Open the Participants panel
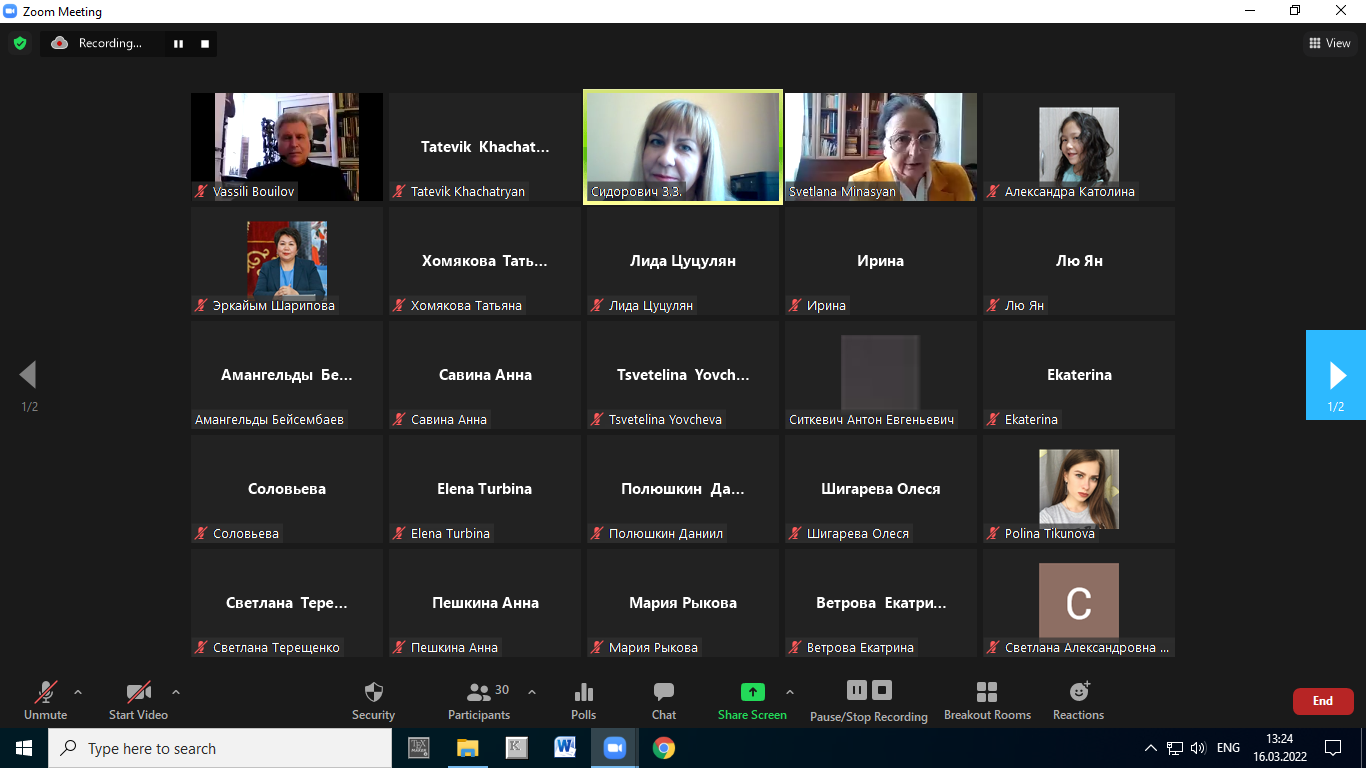The width and height of the screenshot is (1366, 768). point(479,700)
